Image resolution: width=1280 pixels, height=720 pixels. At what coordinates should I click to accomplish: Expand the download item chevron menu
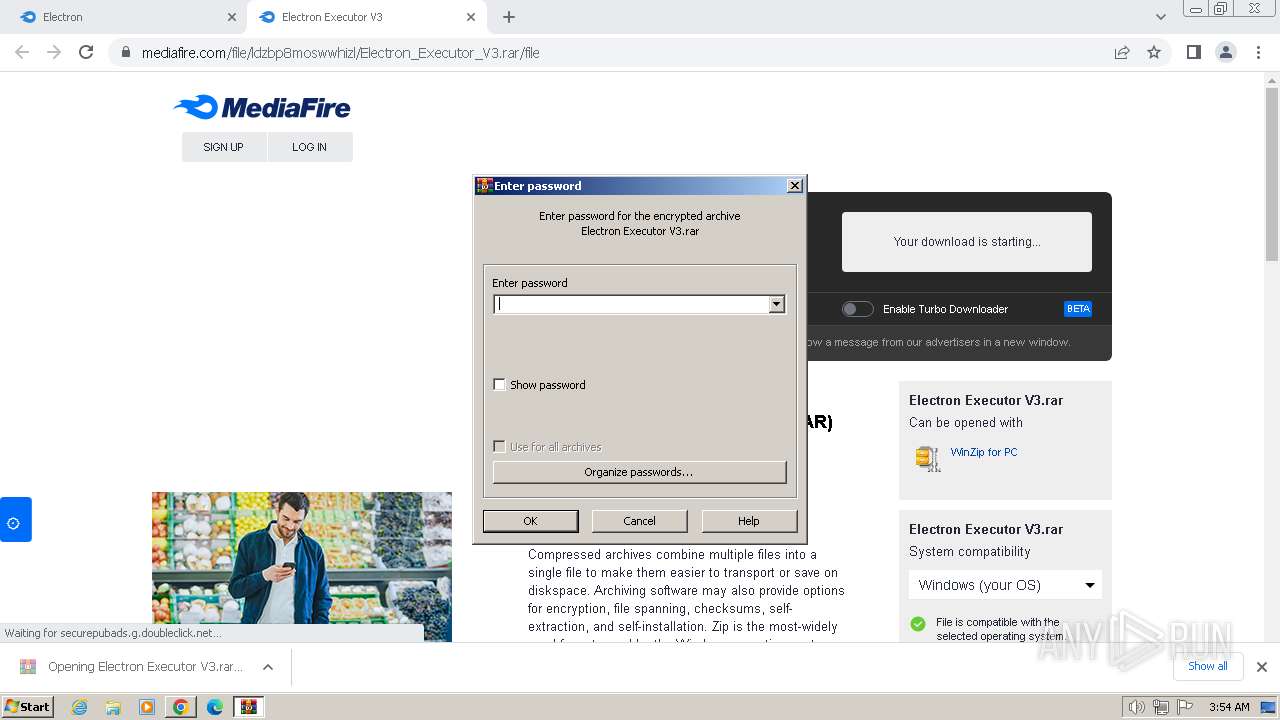coord(267,666)
